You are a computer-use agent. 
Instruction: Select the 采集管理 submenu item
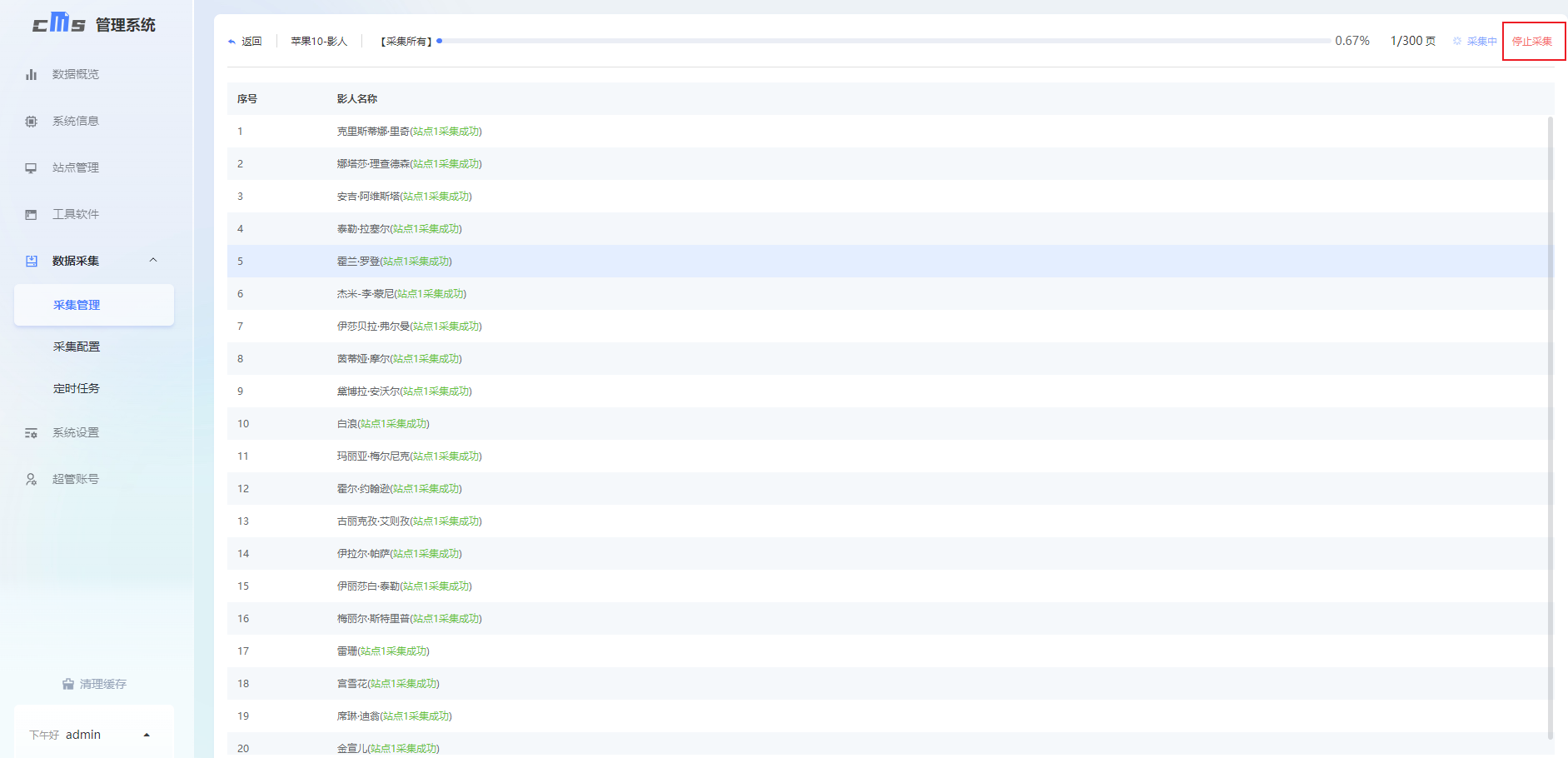coord(94,305)
